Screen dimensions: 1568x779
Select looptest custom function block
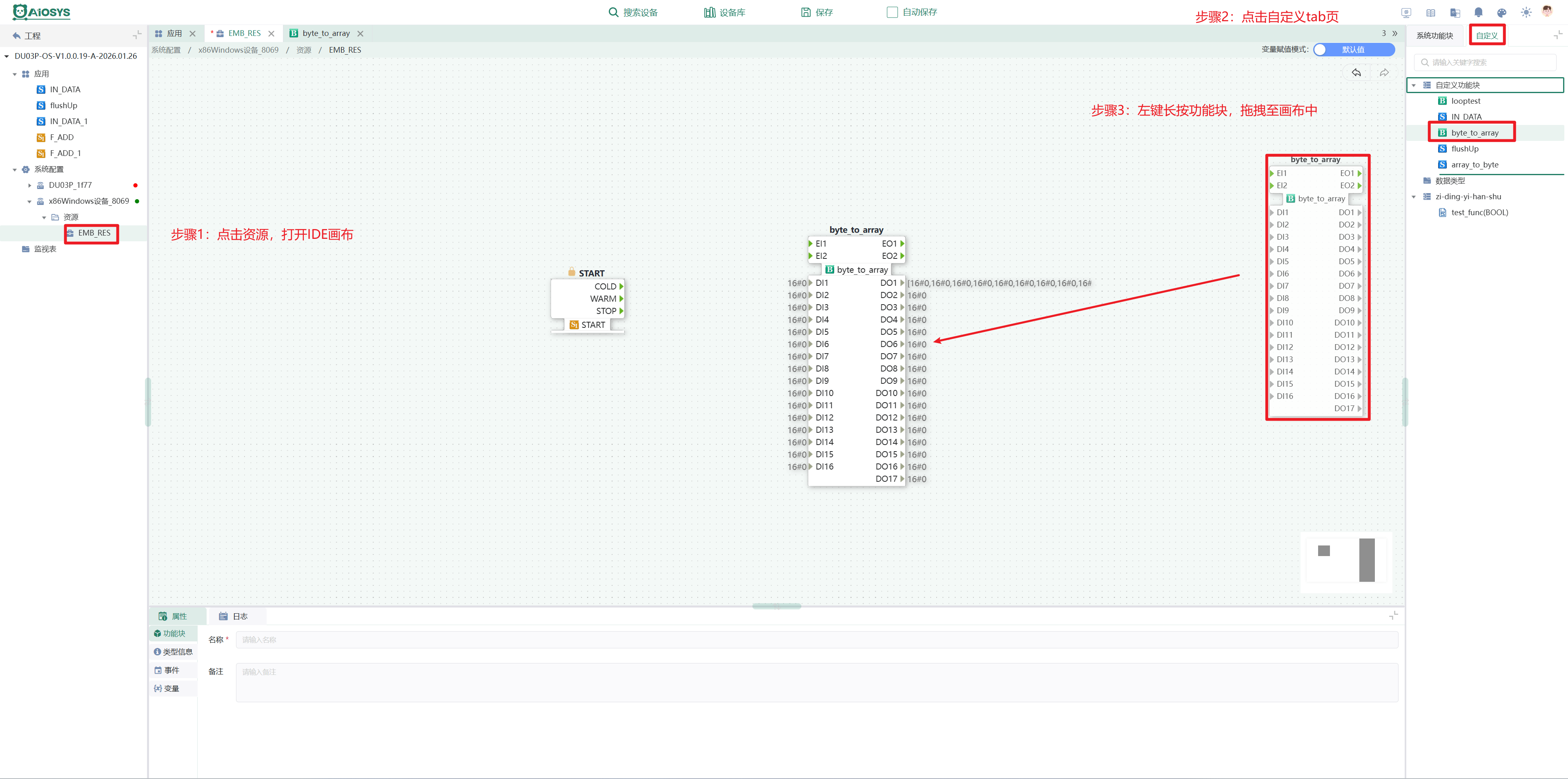(1465, 101)
